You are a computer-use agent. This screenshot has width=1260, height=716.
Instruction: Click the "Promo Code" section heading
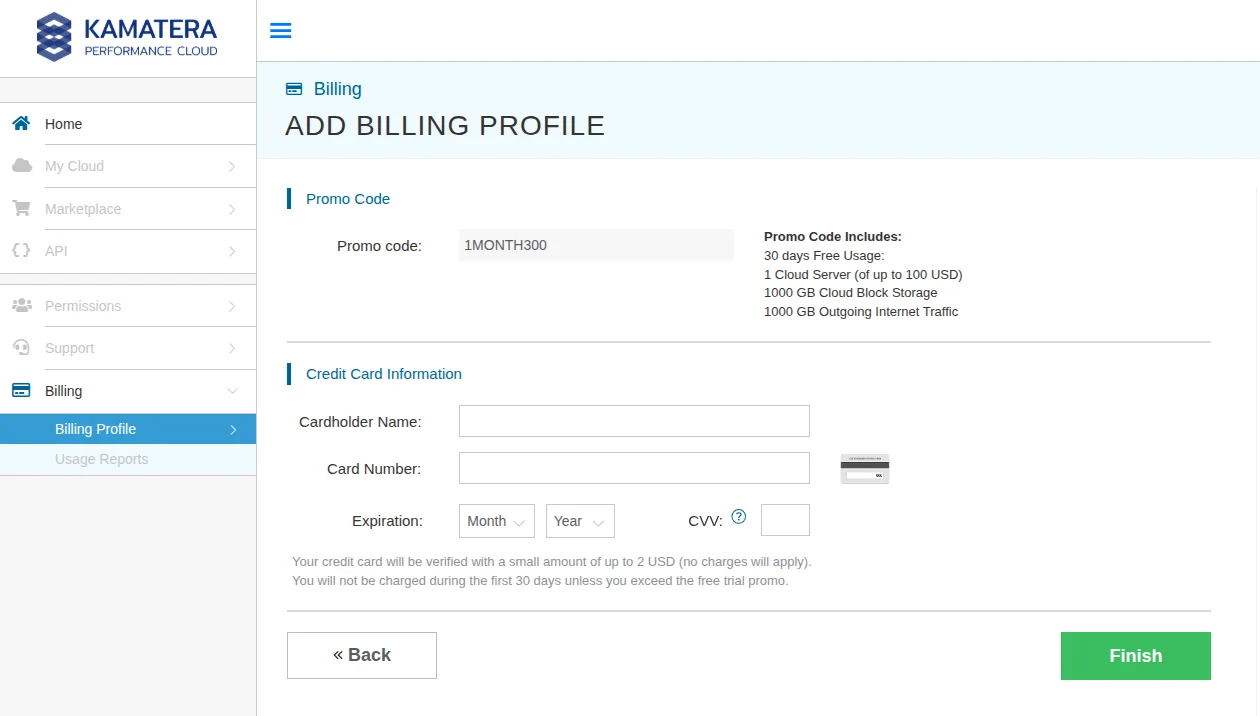click(348, 199)
